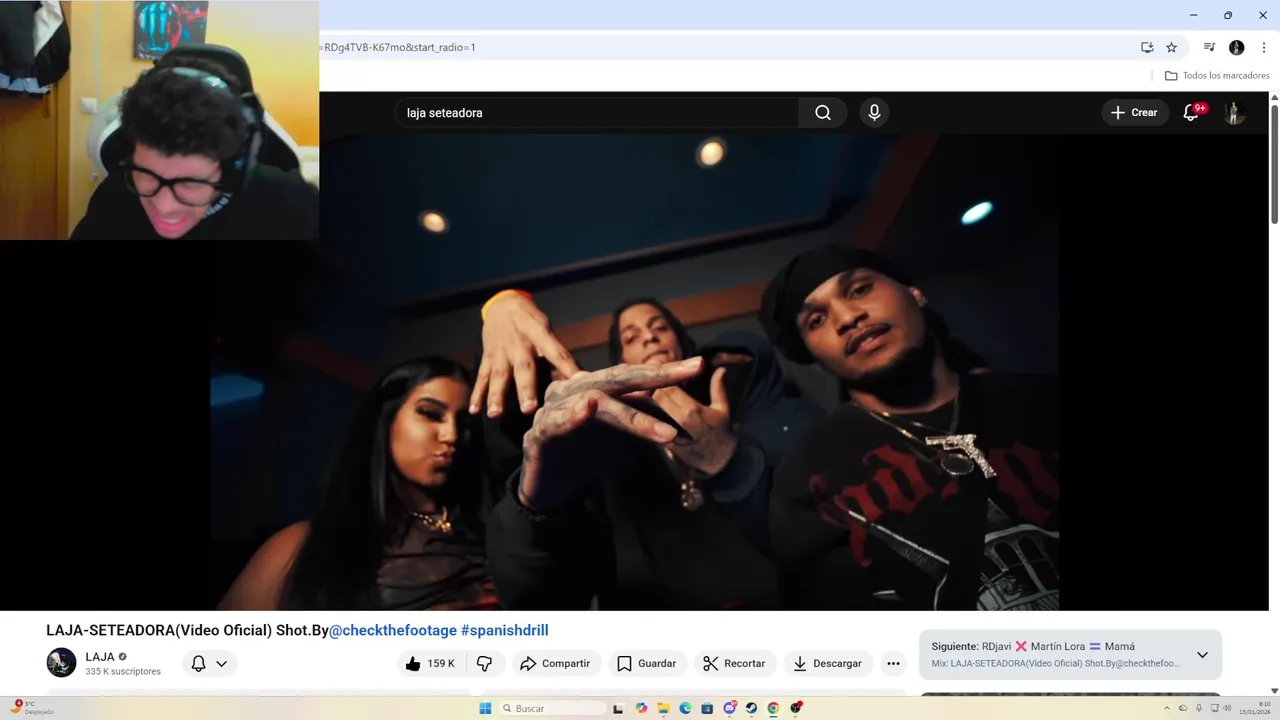The width and height of the screenshot is (1280, 720).
Task: Open Google Chrome from the taskbar
Action: [x=773, y=708]
